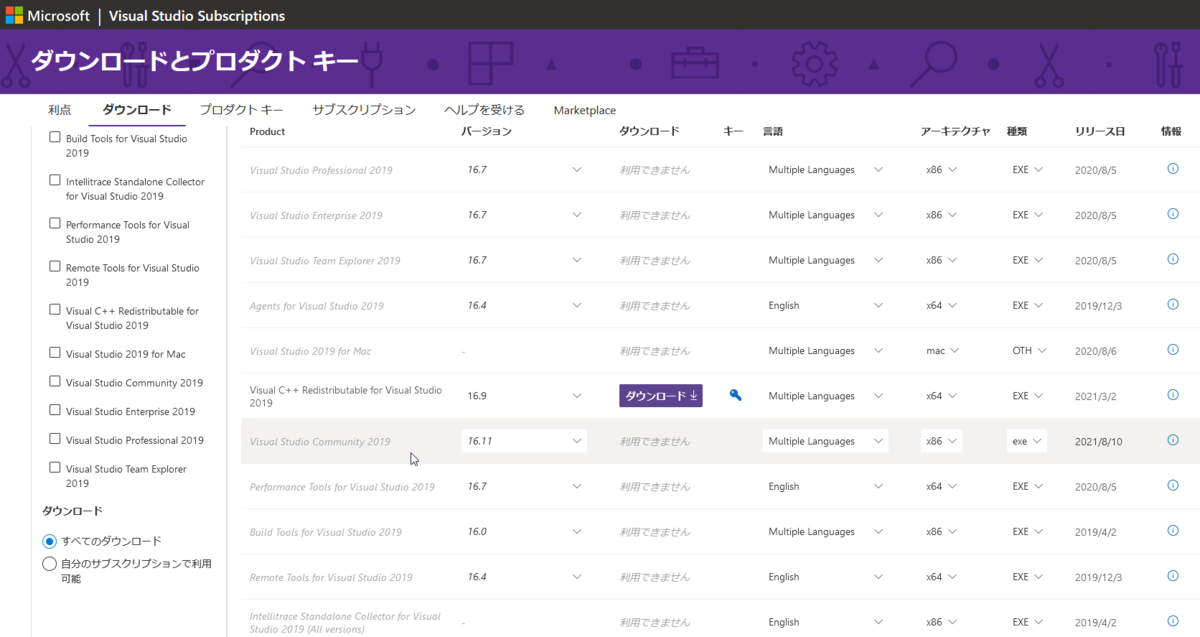Select 自分のサブスクリプションで利用可能 radio button
1200x637 pixels.
49,564
